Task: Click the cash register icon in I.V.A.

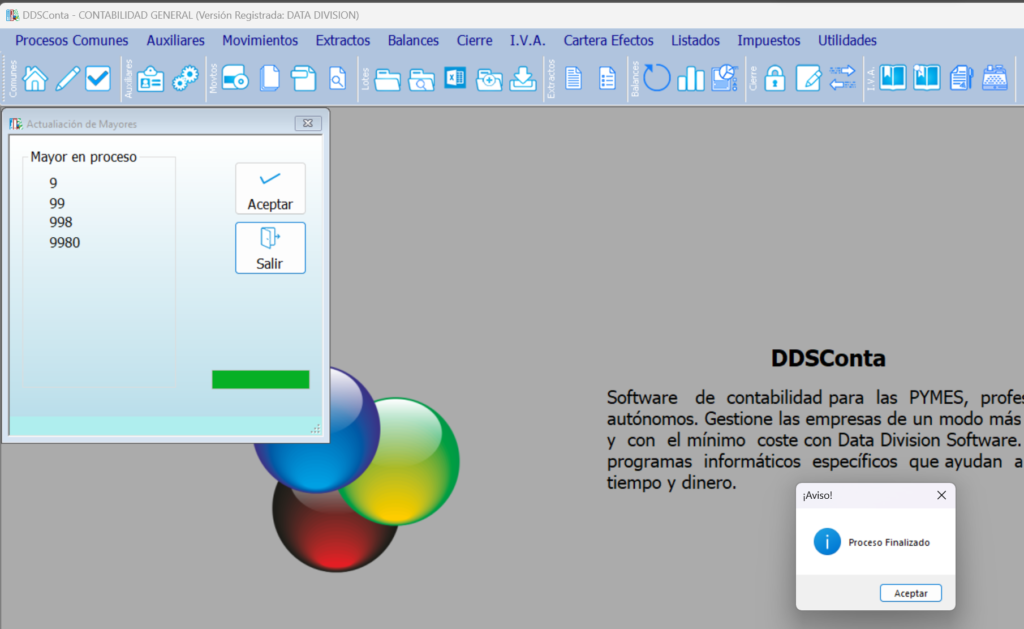Action: tap(995, 78)
